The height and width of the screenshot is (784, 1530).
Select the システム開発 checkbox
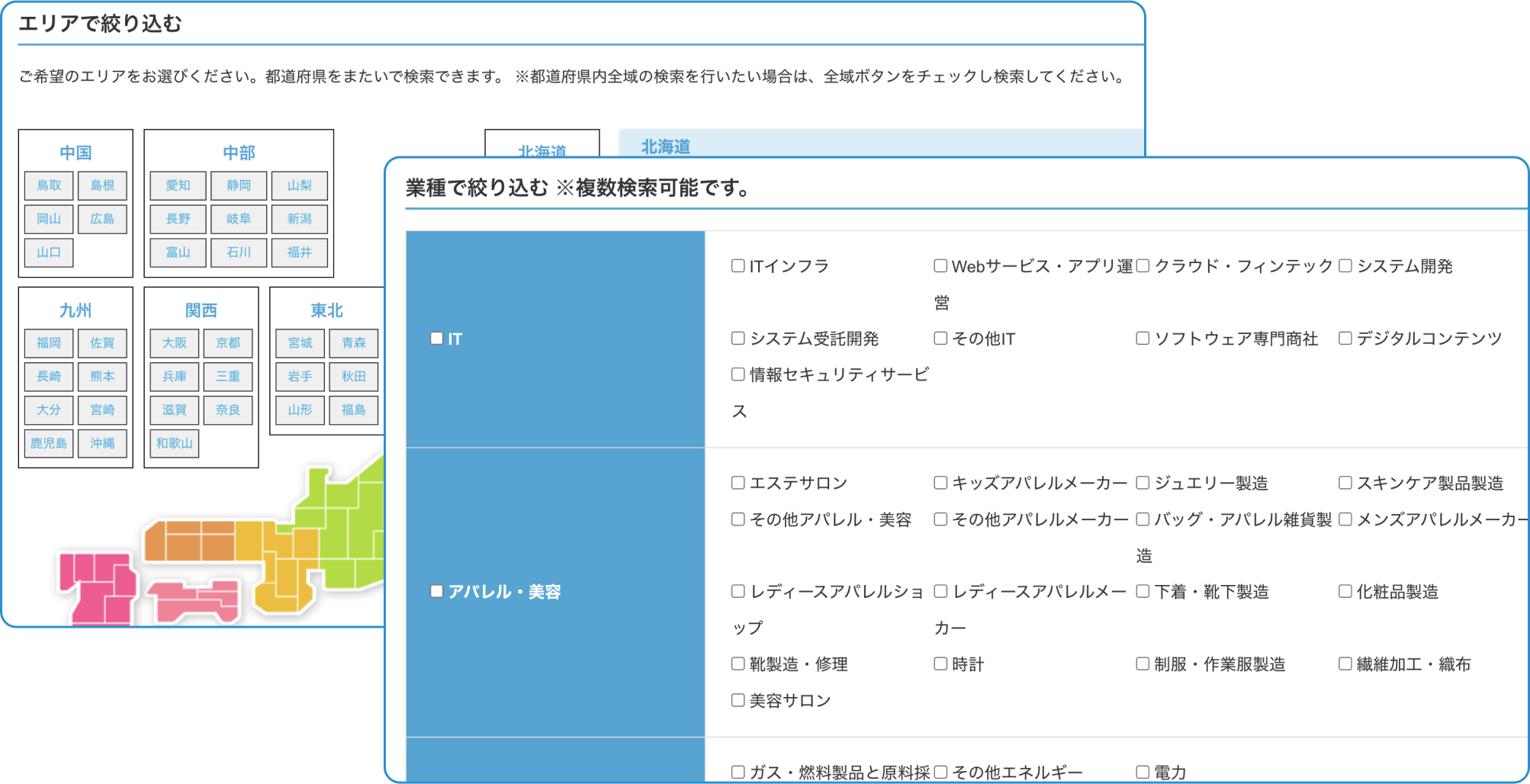click(1345, 265)
